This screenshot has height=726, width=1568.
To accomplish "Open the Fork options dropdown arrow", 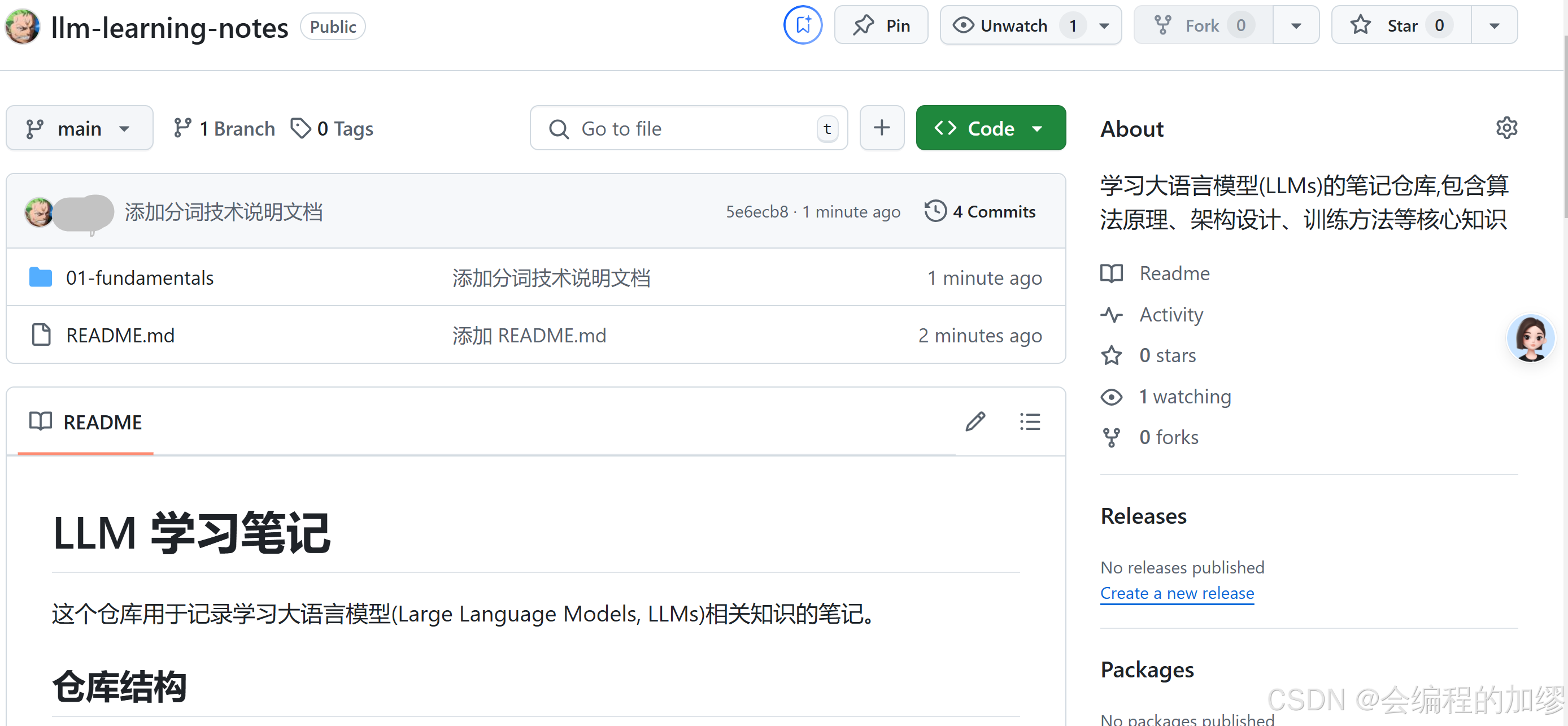I will tap(1296, 25).
